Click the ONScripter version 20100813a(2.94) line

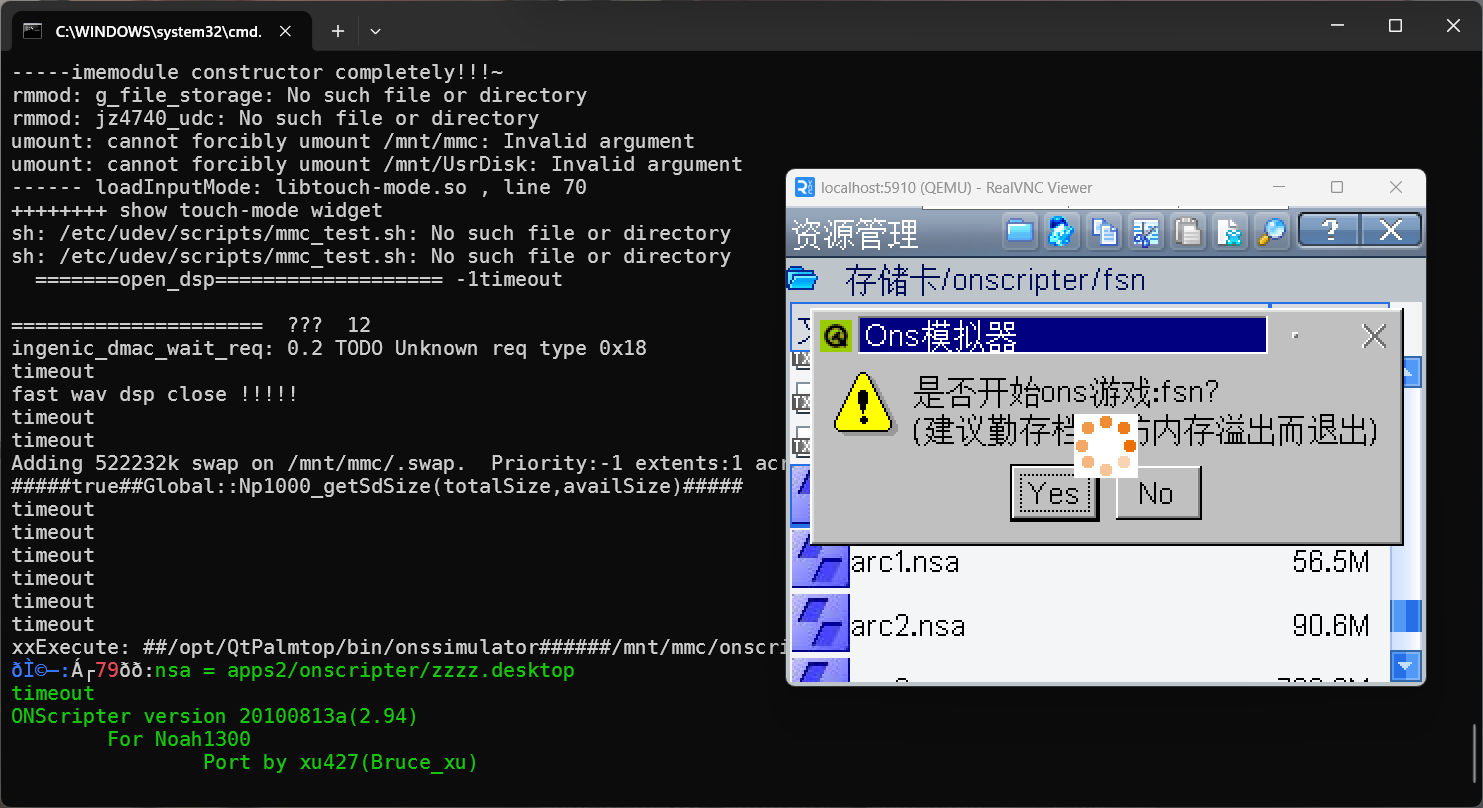click(x=215, y=716)
